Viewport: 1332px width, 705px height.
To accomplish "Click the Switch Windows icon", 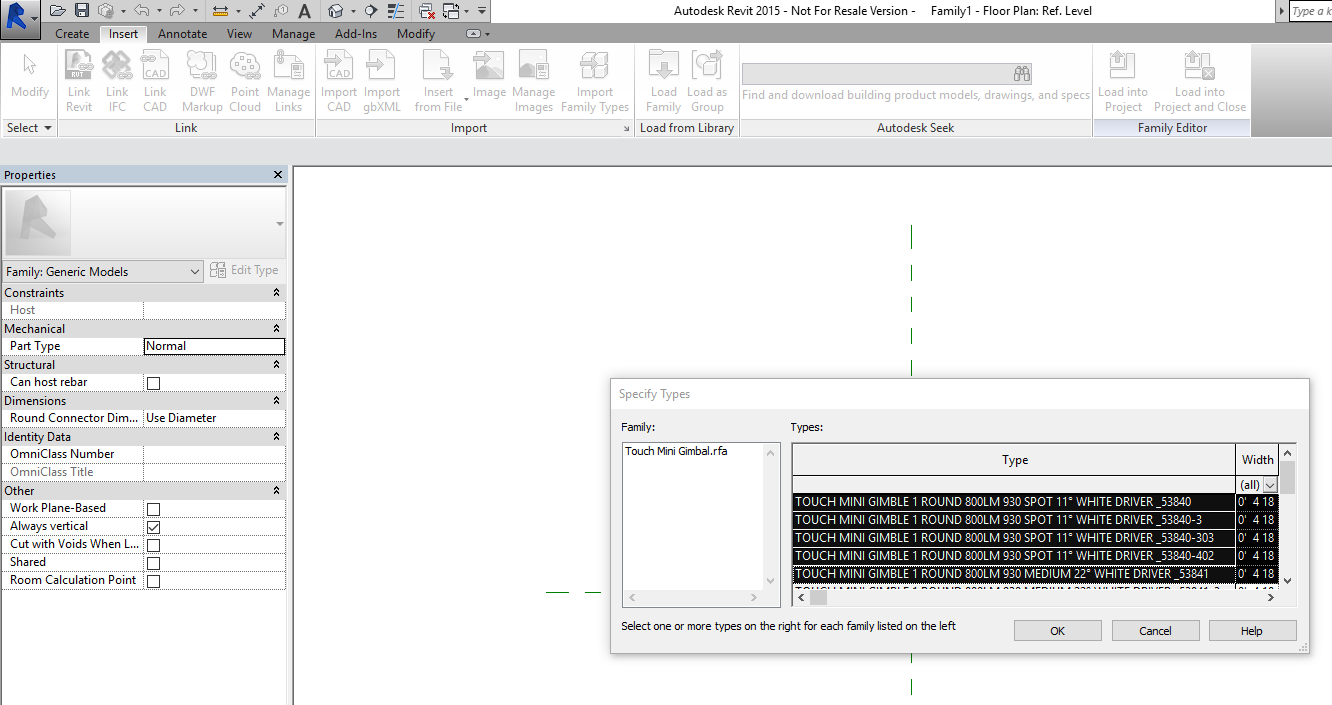I will (x=451, y=11).
